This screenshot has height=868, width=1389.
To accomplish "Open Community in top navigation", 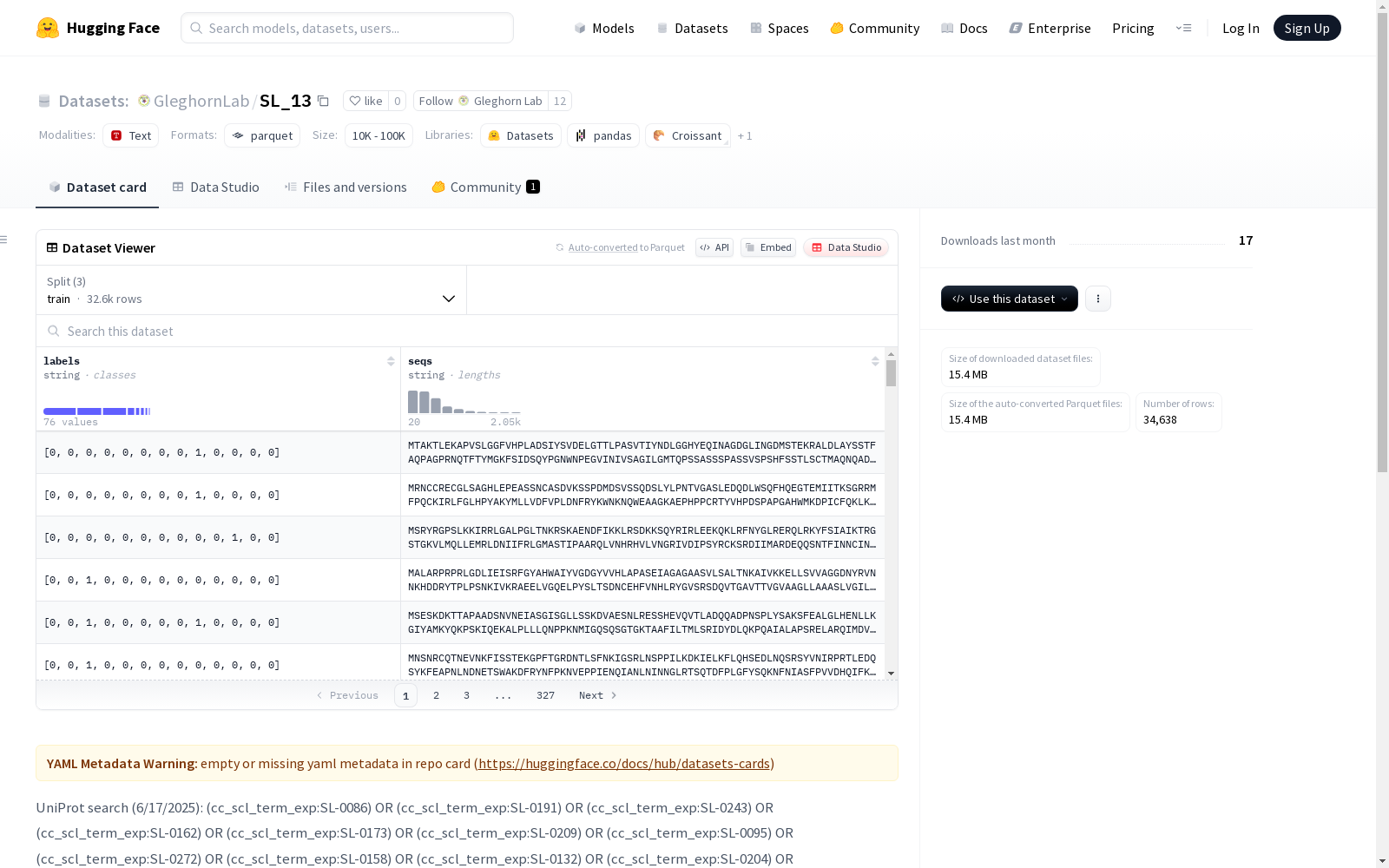I will pyautogui.click(x=875, y=28).
